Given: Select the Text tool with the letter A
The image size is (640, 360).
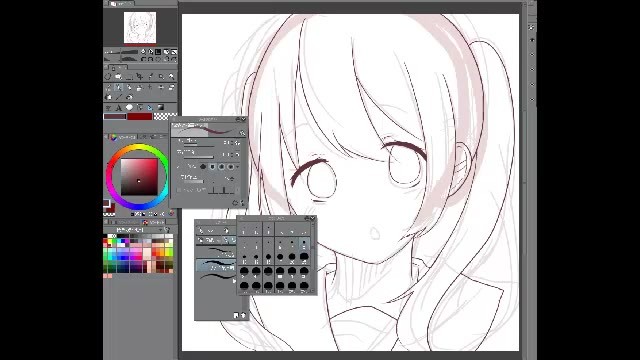Looking at the screenshot, I should click(x=118, y=108).
